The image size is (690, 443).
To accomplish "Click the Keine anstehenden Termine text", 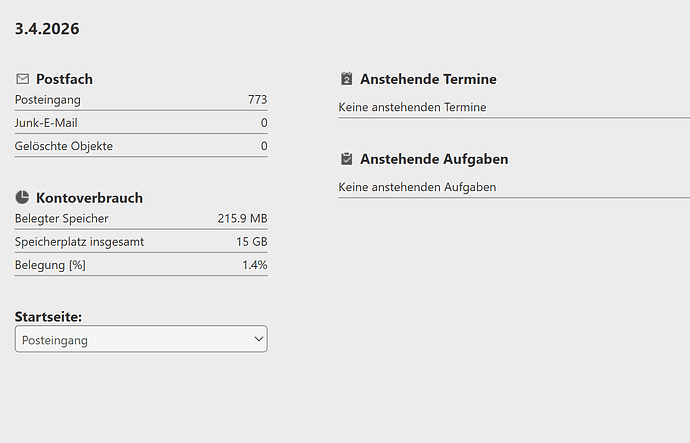I will pyautogui.click(x=412, y=107).
